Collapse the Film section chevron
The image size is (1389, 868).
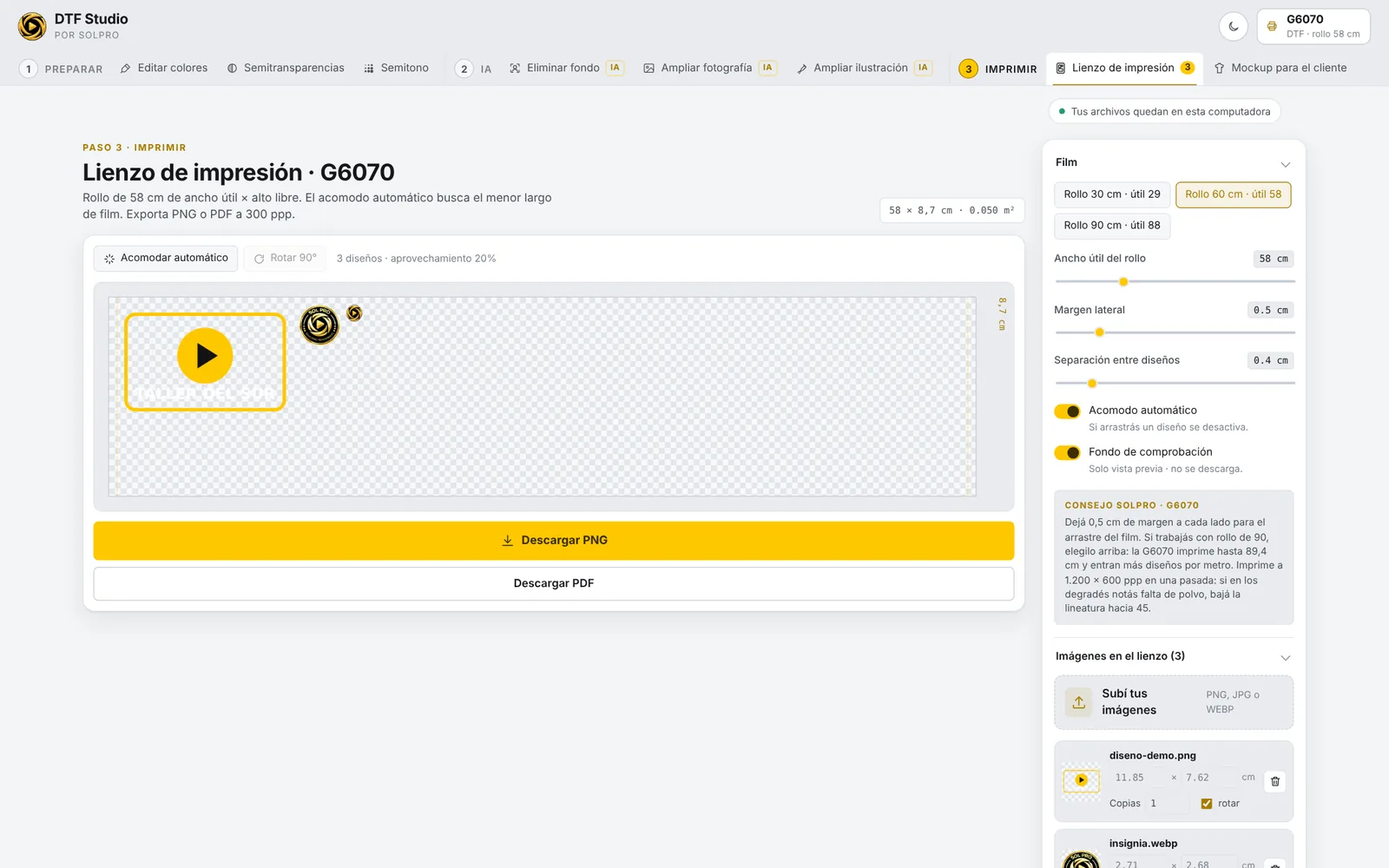pos(1285,164)
